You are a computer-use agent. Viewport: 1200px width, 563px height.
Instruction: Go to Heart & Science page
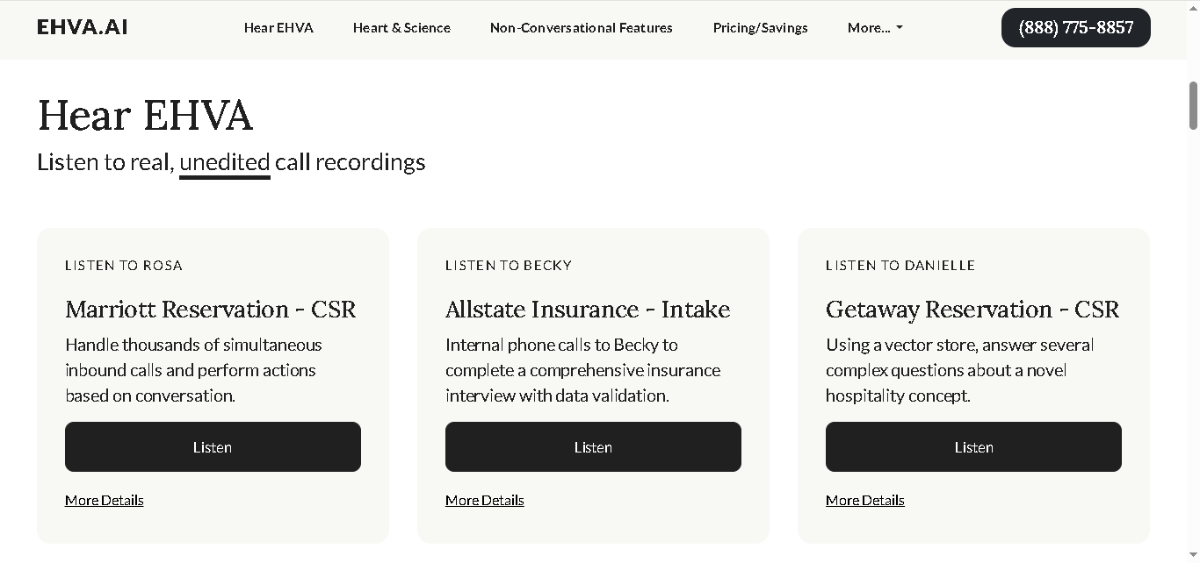click(x=401, y=28)
